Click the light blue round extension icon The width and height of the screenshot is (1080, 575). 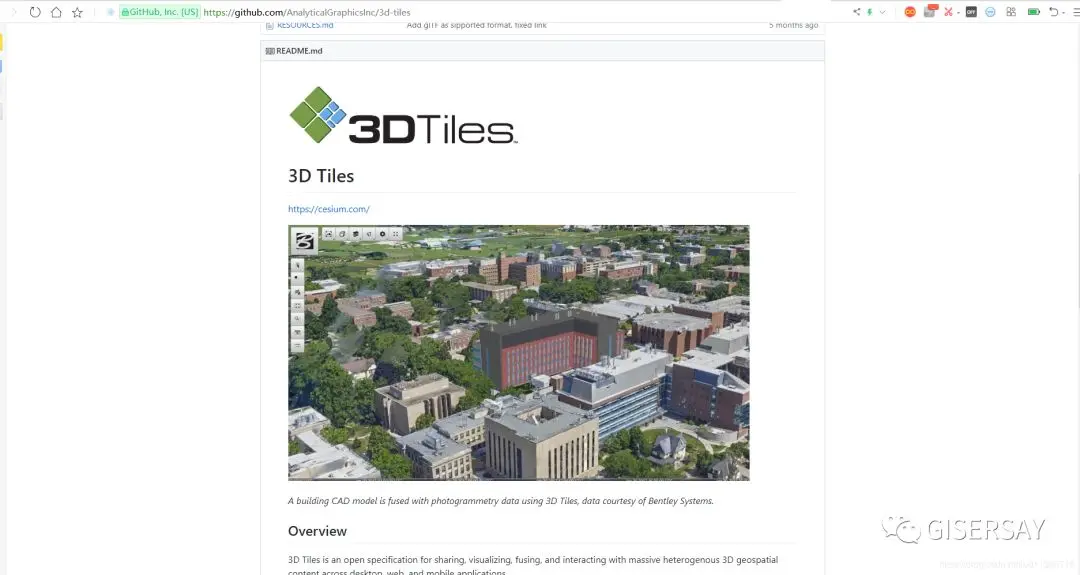coord(990,12)
